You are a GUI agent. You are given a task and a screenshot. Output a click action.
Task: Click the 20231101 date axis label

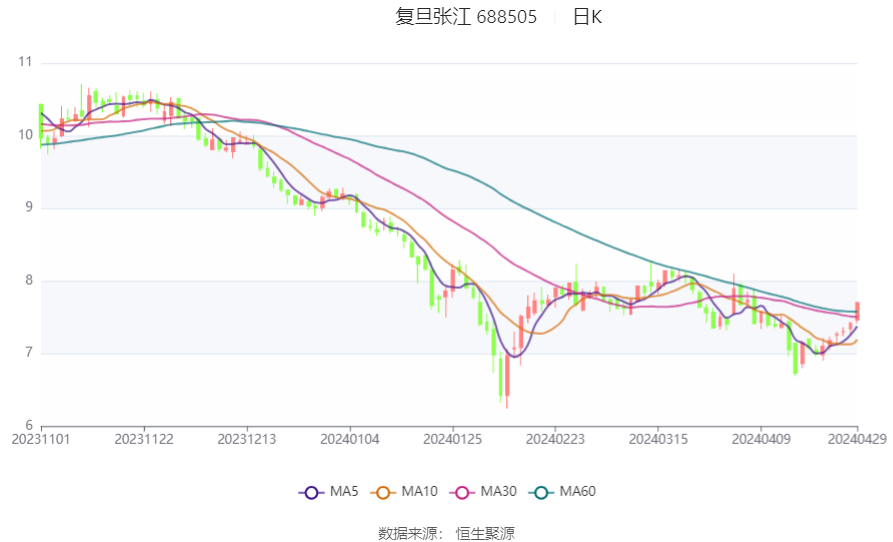pyautogui.click(x=41, y=440)
